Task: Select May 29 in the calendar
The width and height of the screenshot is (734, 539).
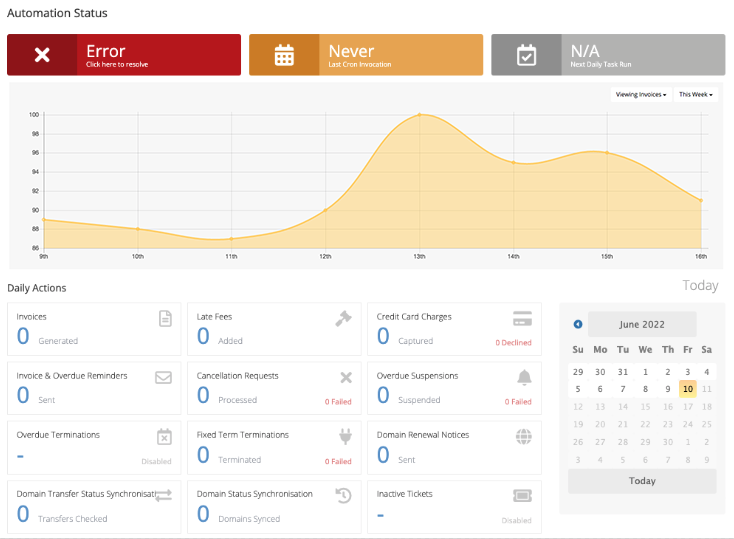Action: [x=578, y=372]
